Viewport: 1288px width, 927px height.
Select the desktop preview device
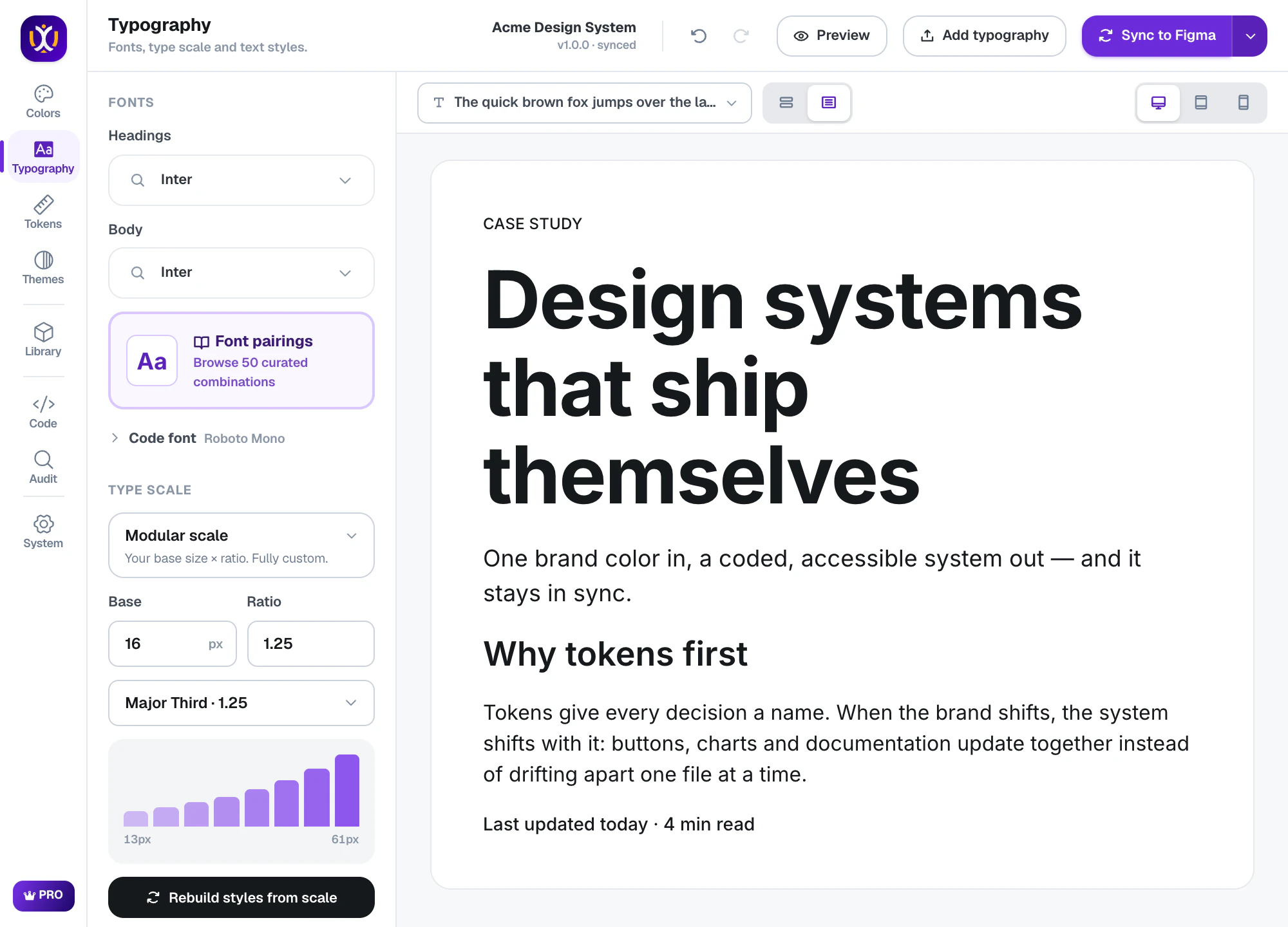1159,103
